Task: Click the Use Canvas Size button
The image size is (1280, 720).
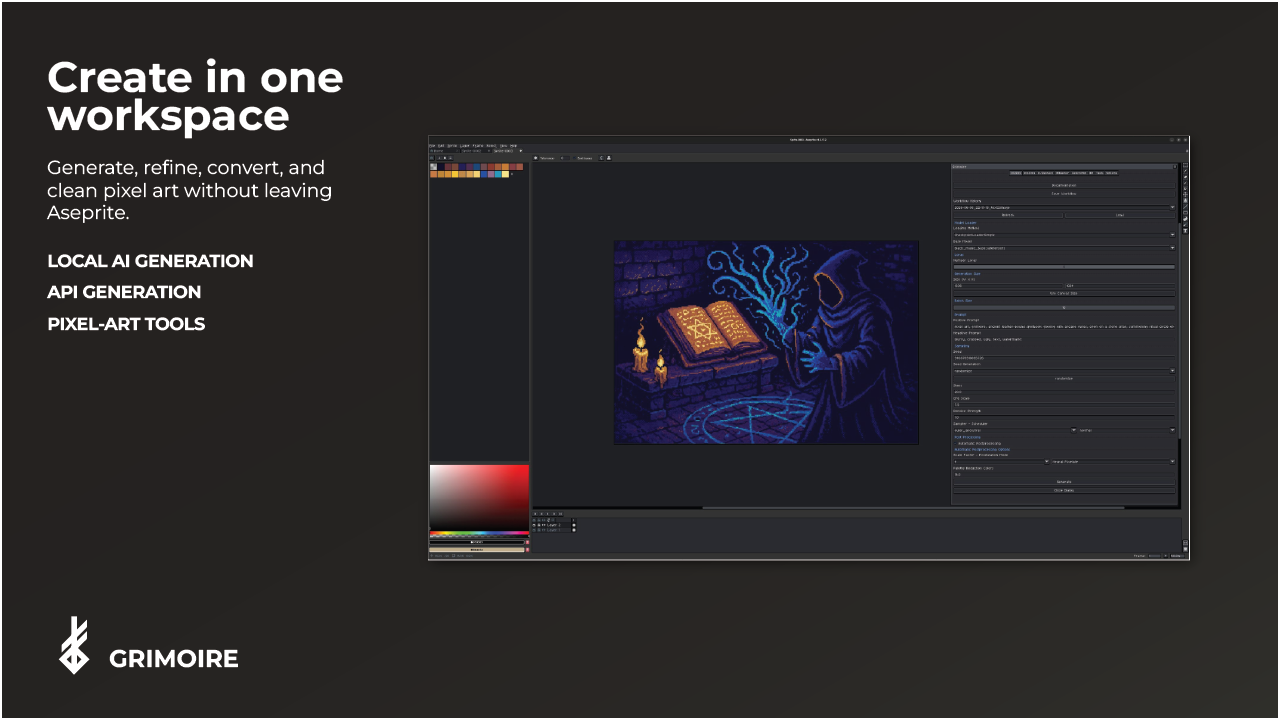Action: tap(1064, 294)
